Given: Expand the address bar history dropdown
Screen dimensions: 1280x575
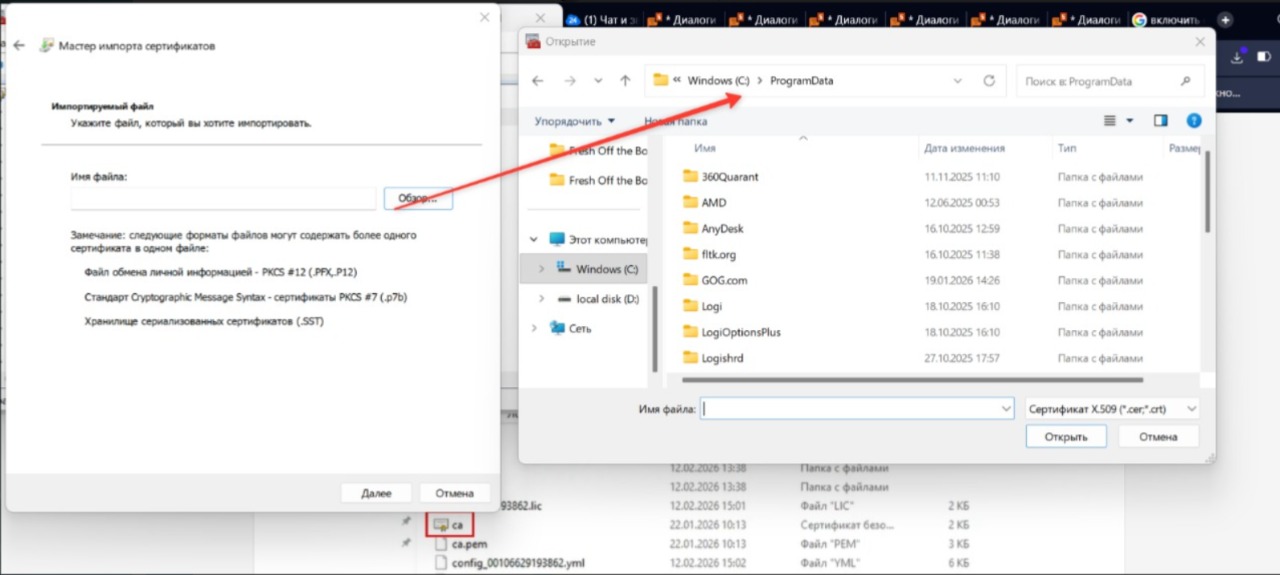Looking at the screenshot, I should tap(957, 81).
